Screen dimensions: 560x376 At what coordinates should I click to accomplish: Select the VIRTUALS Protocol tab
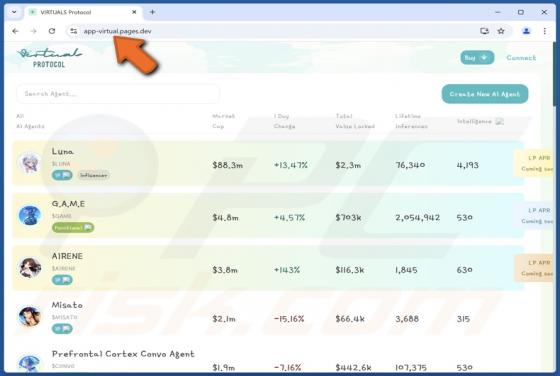point(84,12)
